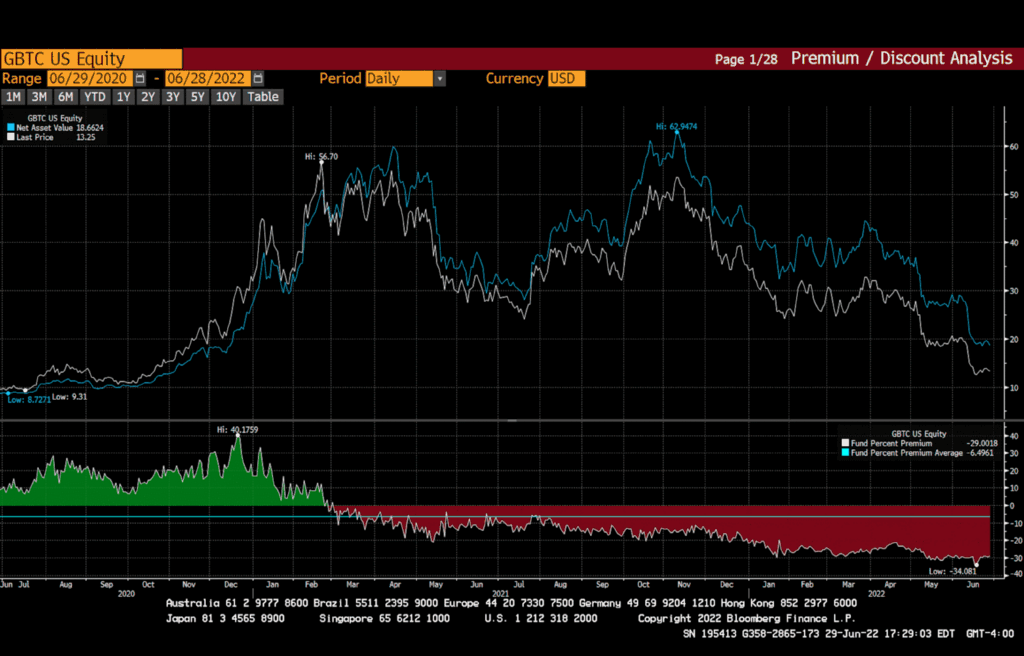The height and width of the screenshot is (656, 1024).
Task: Select the 1M range button
Action: point(13,97)
